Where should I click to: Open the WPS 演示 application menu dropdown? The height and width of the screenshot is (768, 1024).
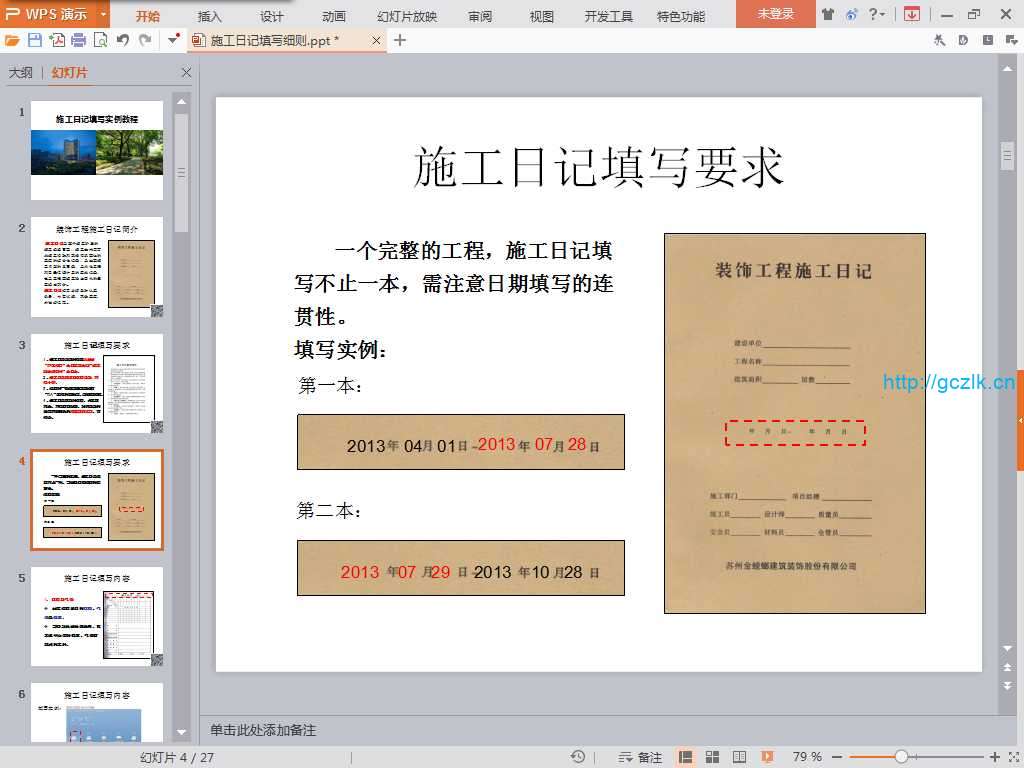coord(104,14)
